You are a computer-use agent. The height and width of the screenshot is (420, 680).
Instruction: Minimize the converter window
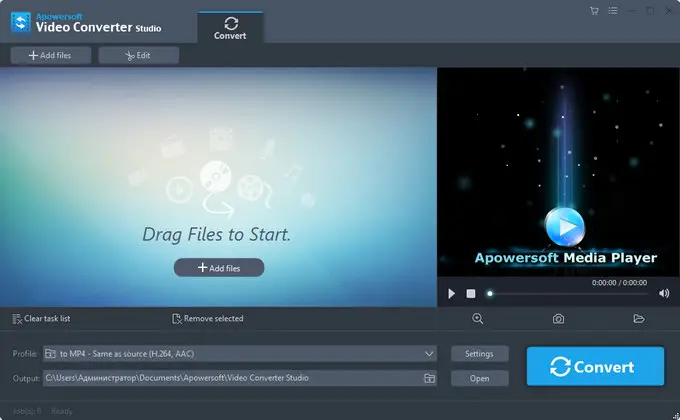[x=632, y=11]
